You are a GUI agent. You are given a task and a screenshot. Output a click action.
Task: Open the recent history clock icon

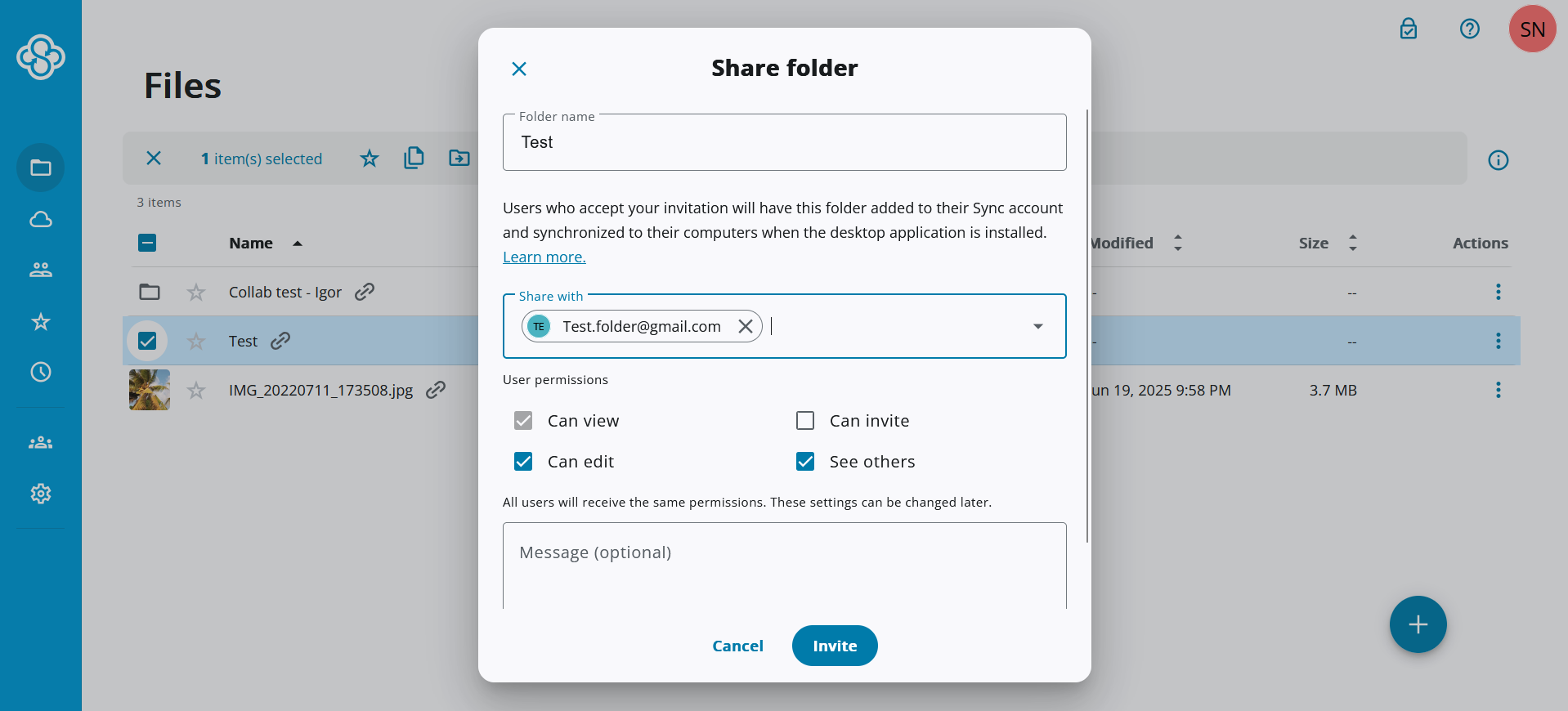[x=41, y=372]
